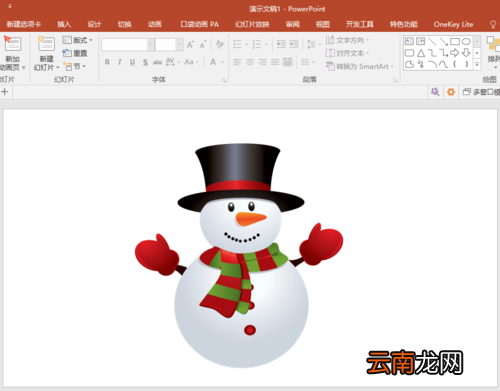Screen dimensions: 500x391
Task: Select the rectangle shape
Action: (455, 41)
